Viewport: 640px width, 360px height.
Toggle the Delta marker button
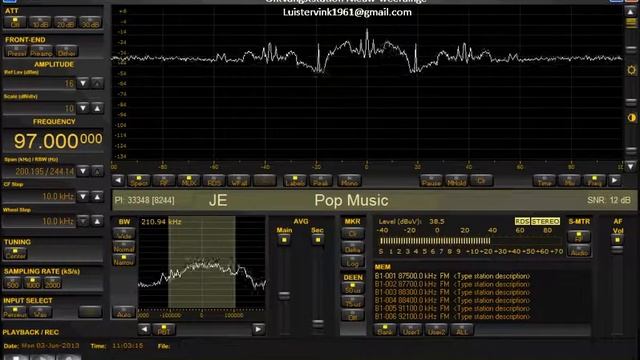point(353,248)
